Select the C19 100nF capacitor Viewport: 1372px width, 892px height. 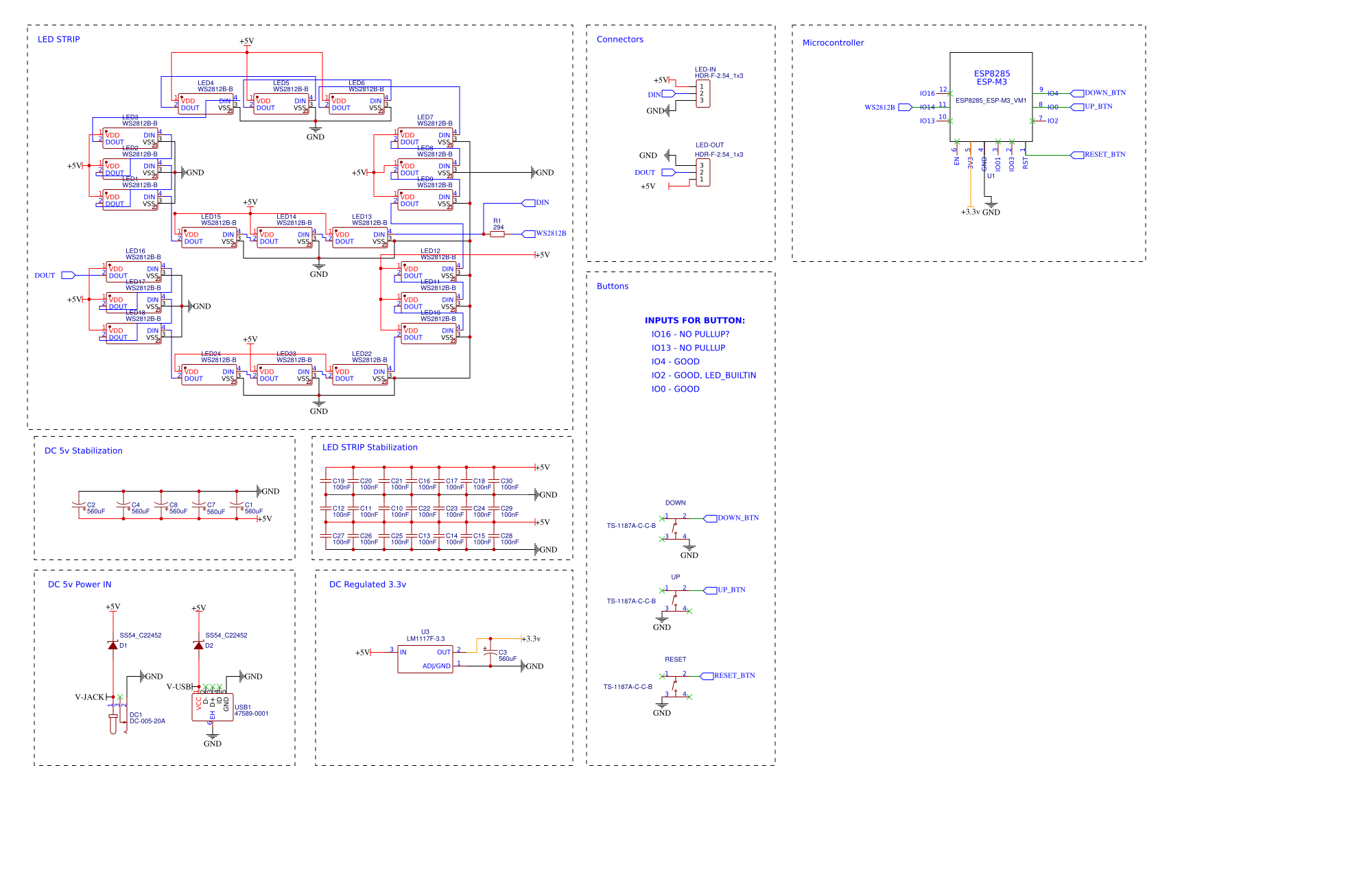coord(327,481)
